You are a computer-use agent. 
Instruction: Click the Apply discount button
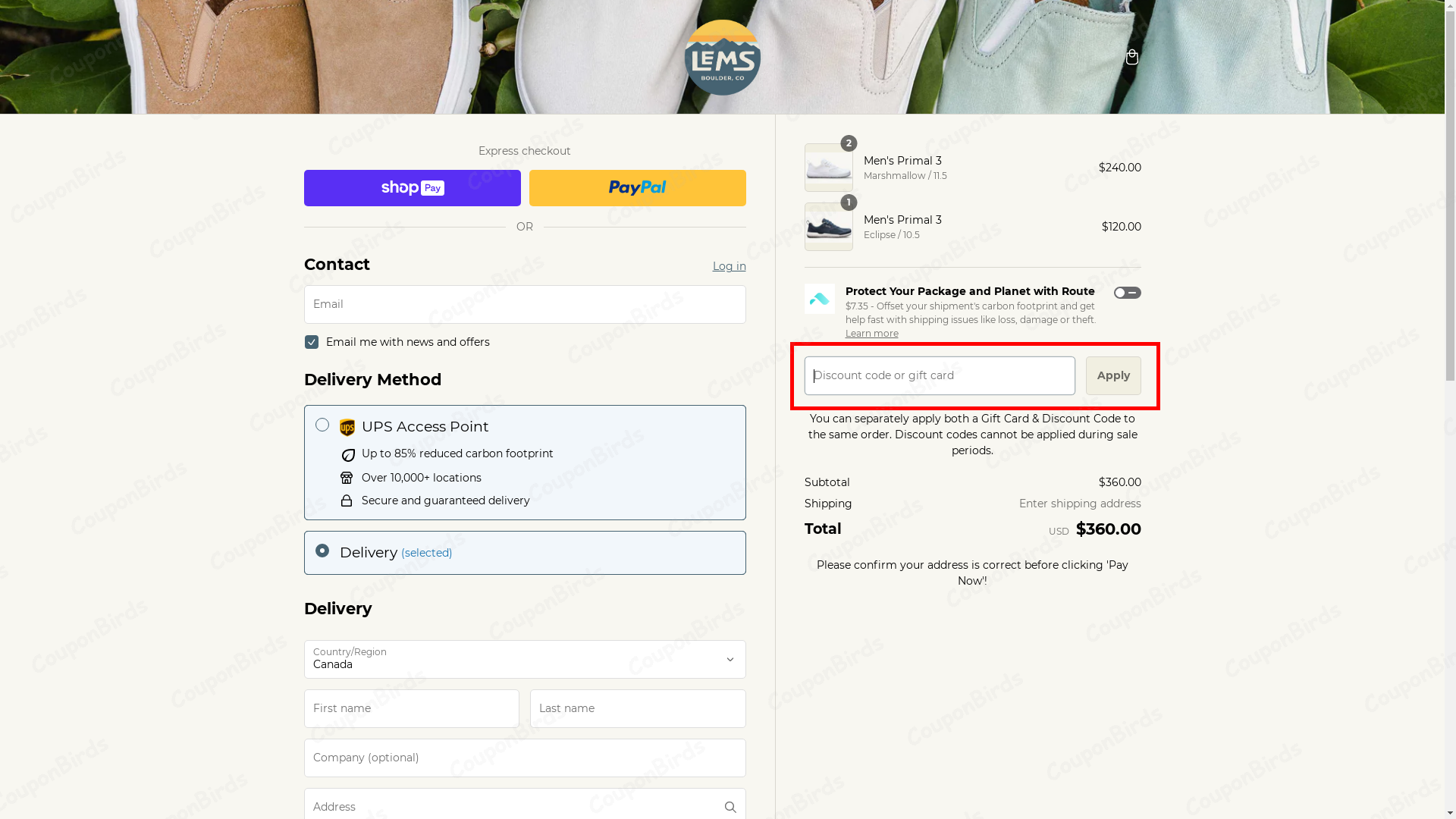click(1112, 375)
